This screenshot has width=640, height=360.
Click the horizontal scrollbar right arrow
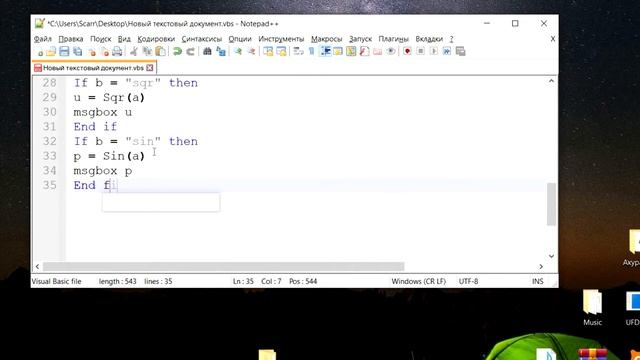(541, 267)
